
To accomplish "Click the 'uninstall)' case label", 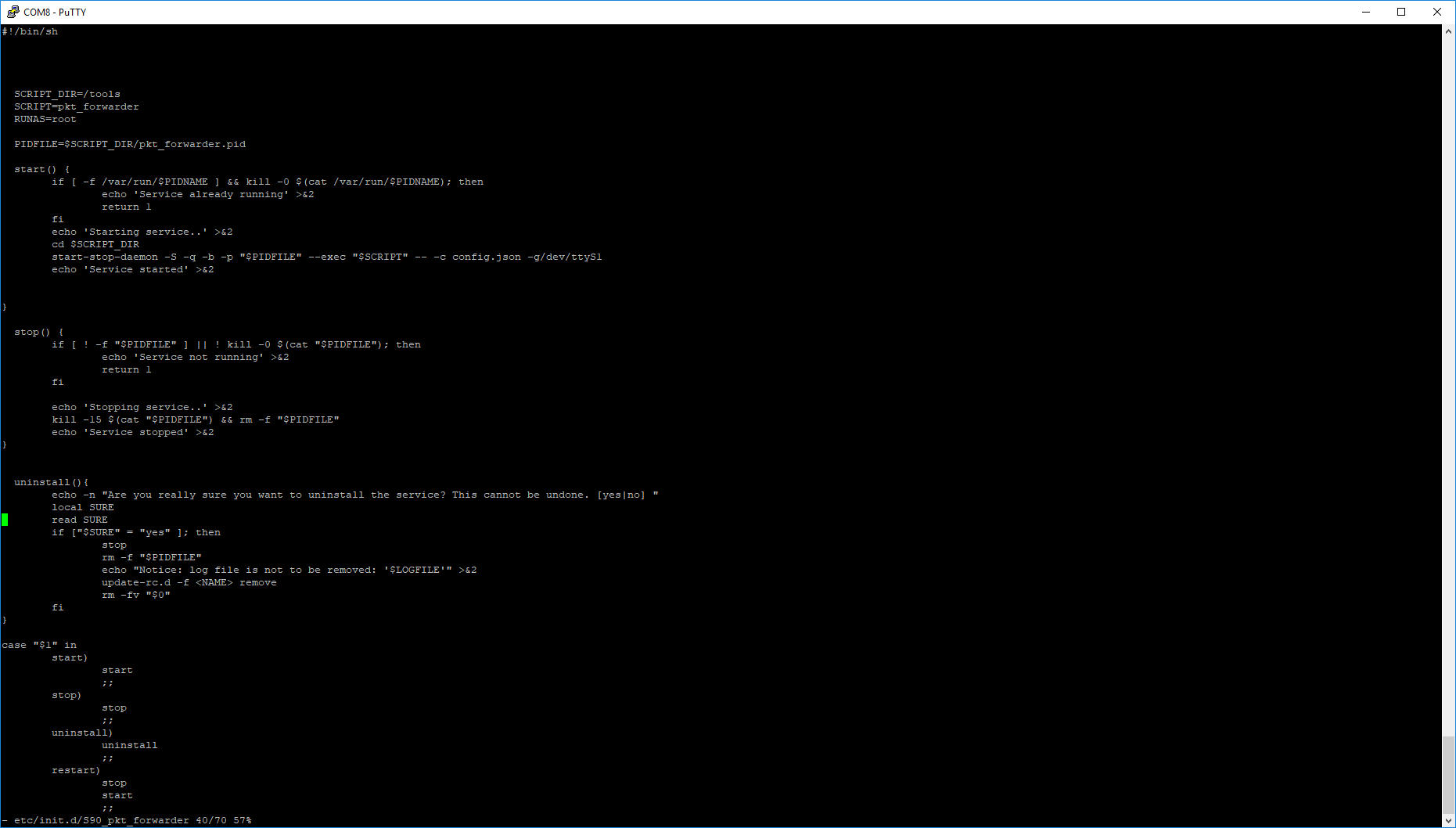I will coord(82,733).
